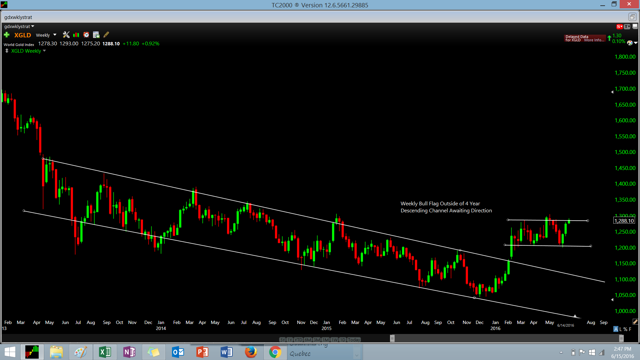Screen dimensions: 640x360
Task: Click the add note document icon
Action: (96, 35)
